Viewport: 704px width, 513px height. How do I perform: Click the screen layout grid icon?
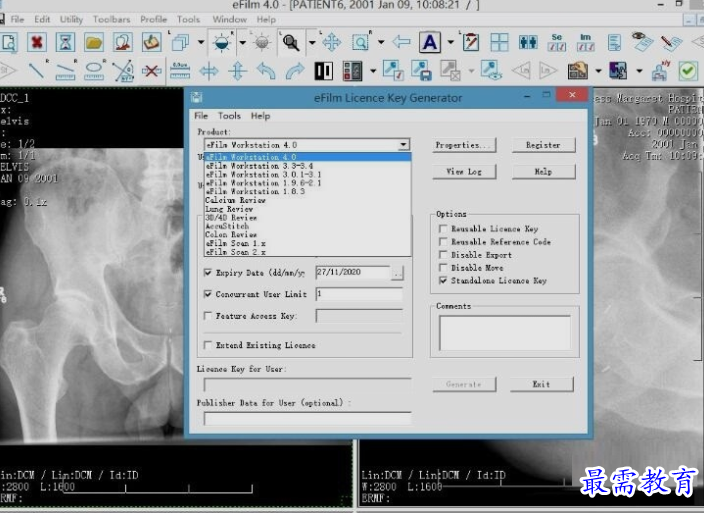(x=499, y=43)
